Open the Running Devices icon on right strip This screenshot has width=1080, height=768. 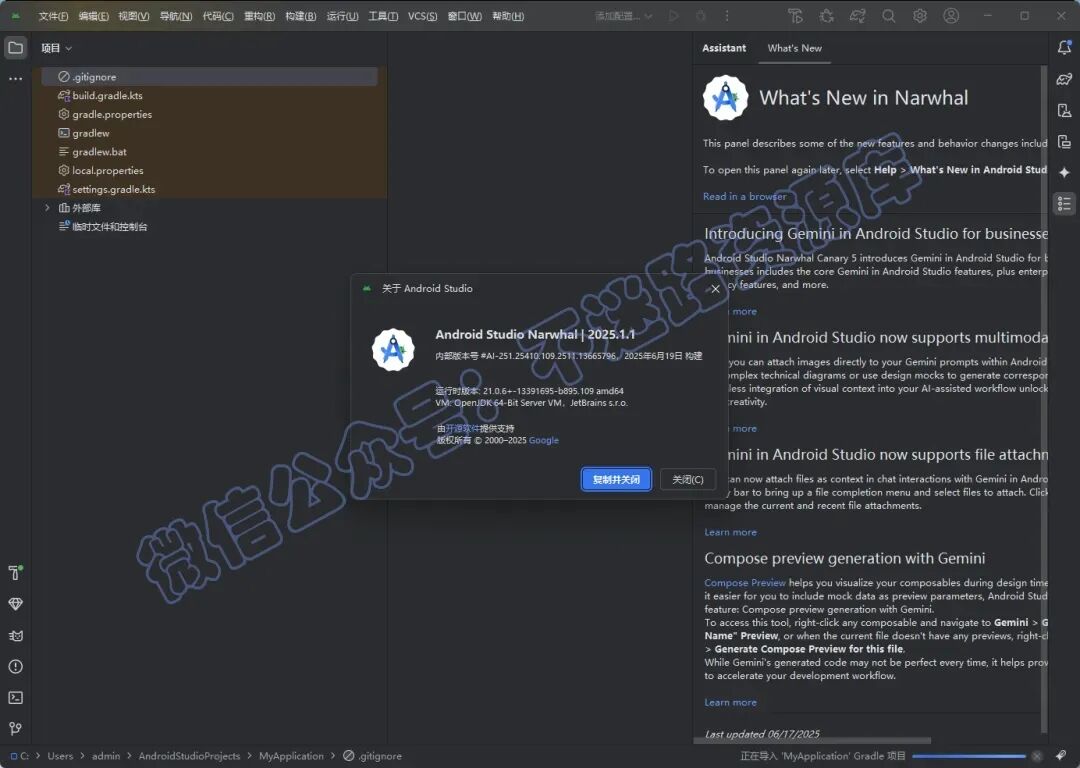[x=1064, y=142]
